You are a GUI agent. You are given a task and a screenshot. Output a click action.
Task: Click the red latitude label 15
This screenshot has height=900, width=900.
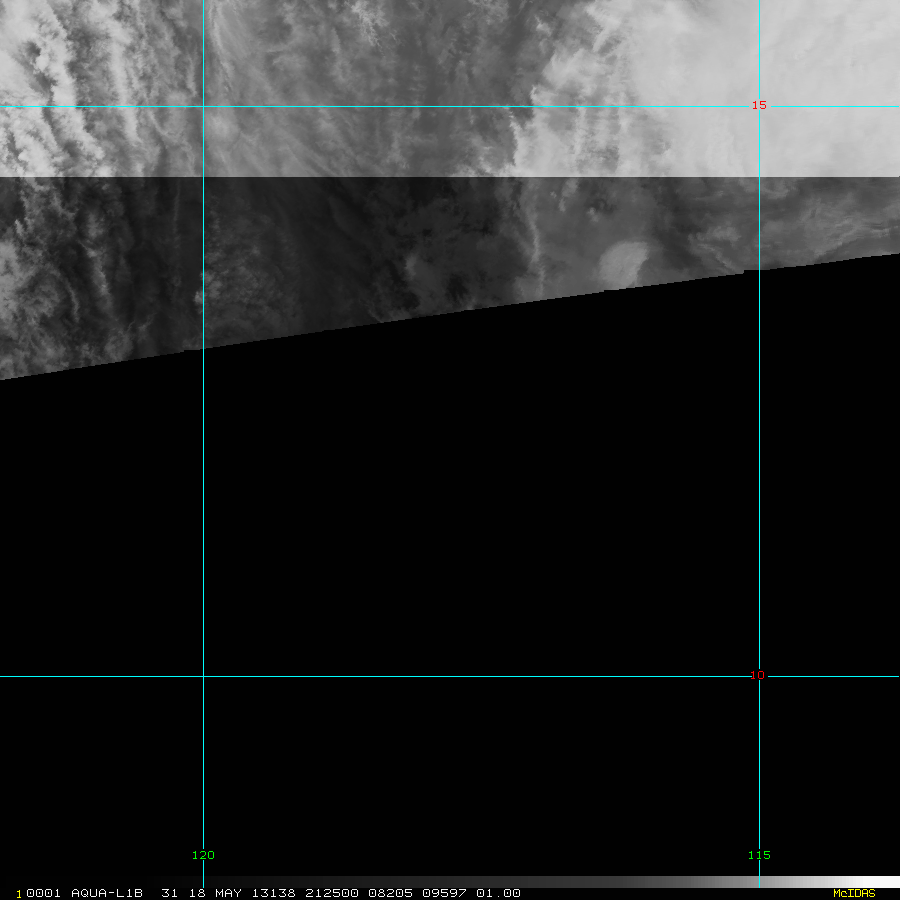[x=759, y=105]
